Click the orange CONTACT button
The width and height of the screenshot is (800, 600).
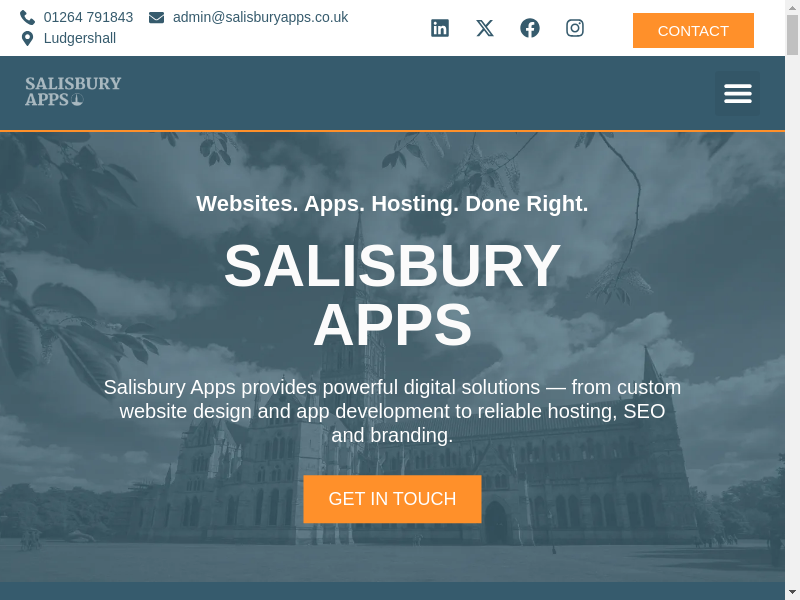point(693,31)
